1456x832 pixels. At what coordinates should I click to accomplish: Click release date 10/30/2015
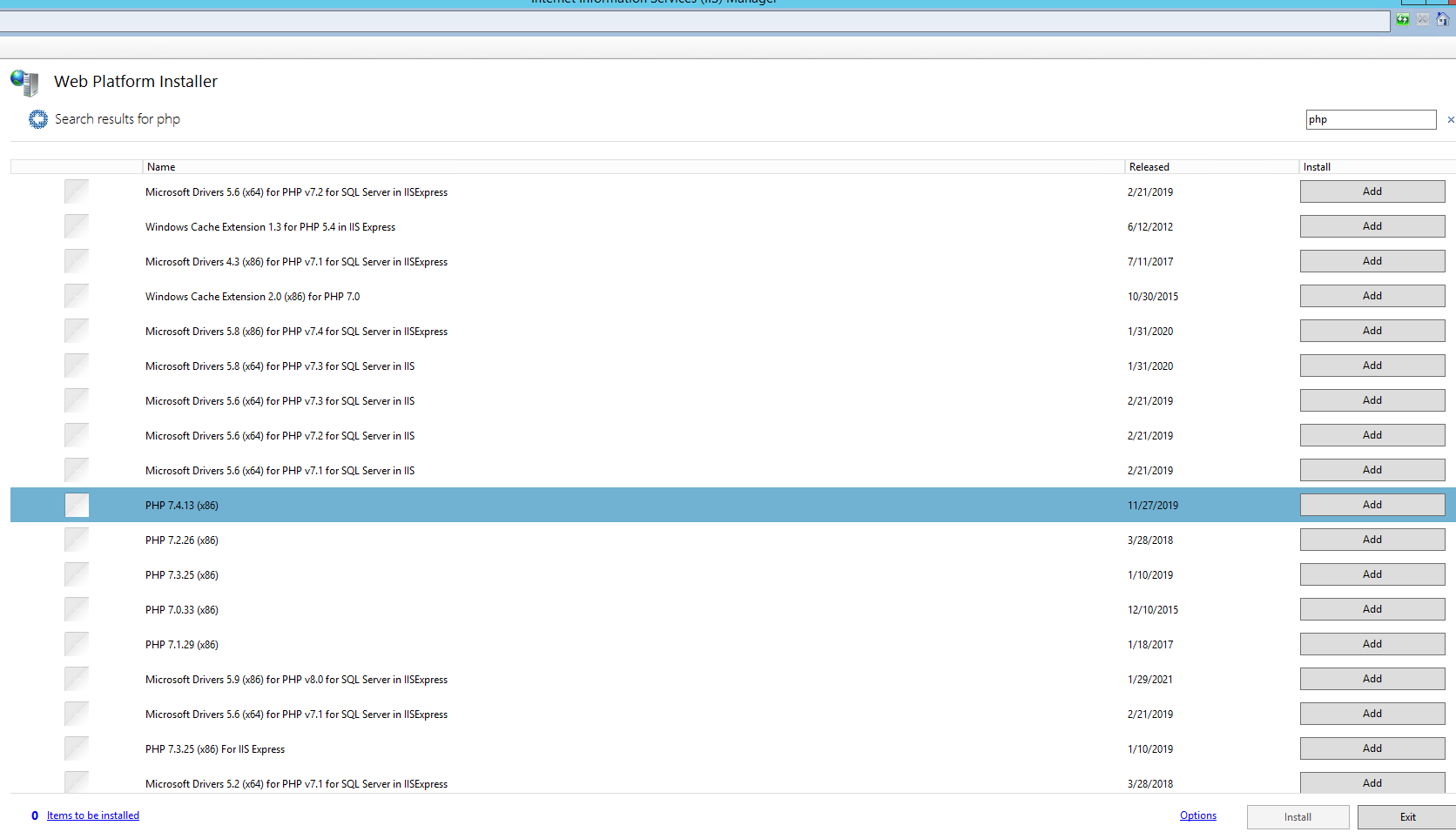pos(1153,297)
